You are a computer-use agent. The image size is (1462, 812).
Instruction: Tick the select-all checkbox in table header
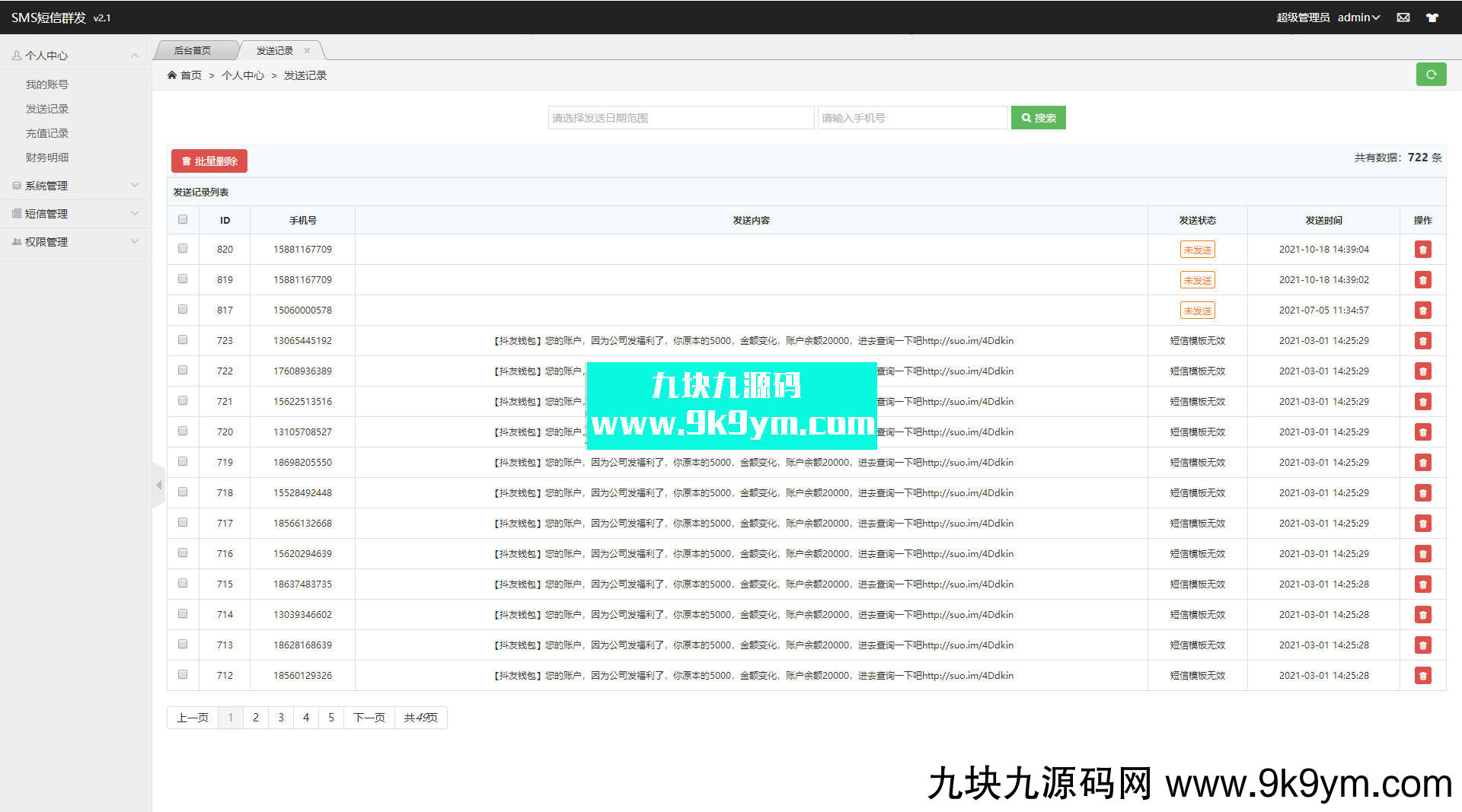[183, 220]
